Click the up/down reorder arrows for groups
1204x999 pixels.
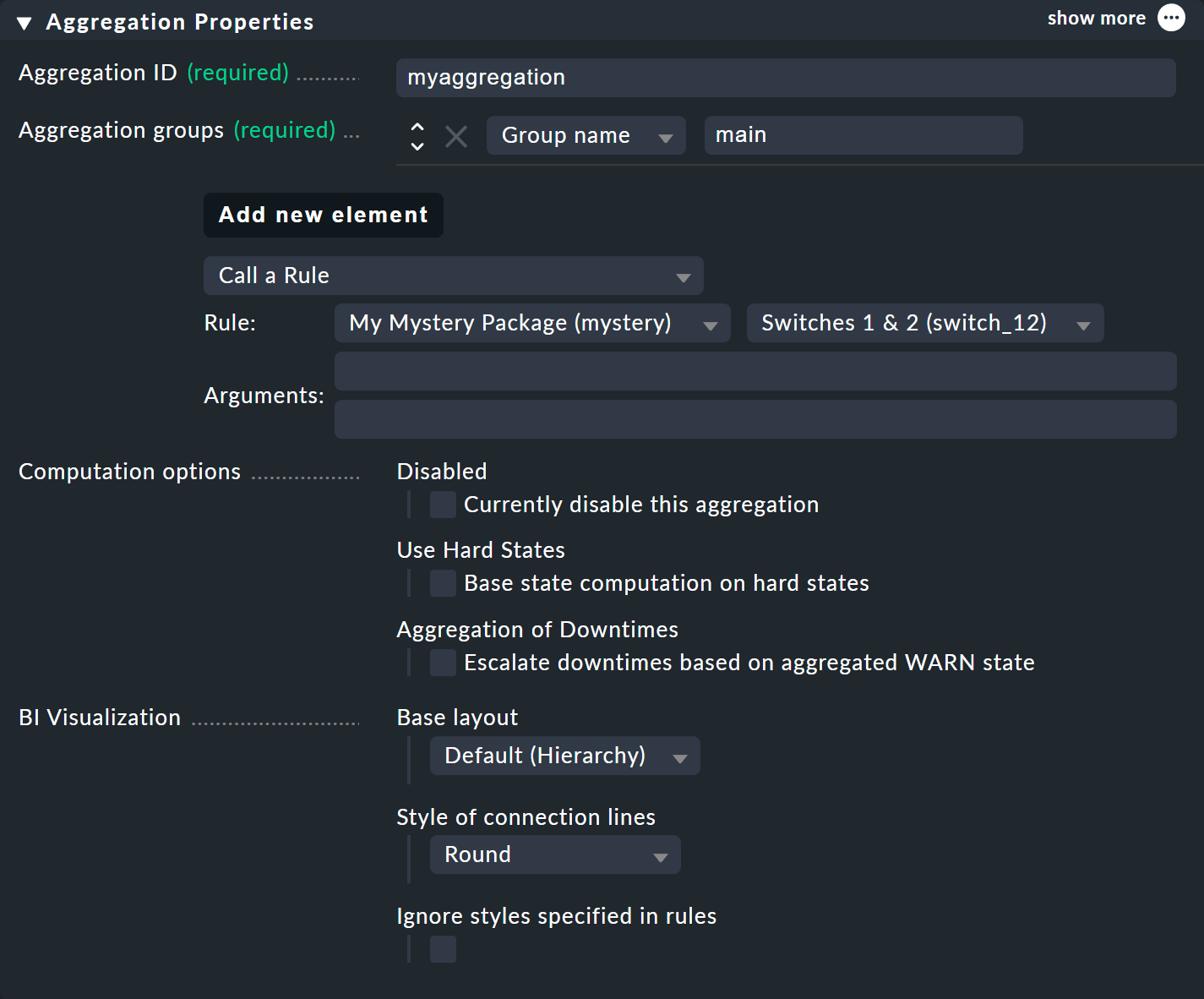tap(417, 135)
